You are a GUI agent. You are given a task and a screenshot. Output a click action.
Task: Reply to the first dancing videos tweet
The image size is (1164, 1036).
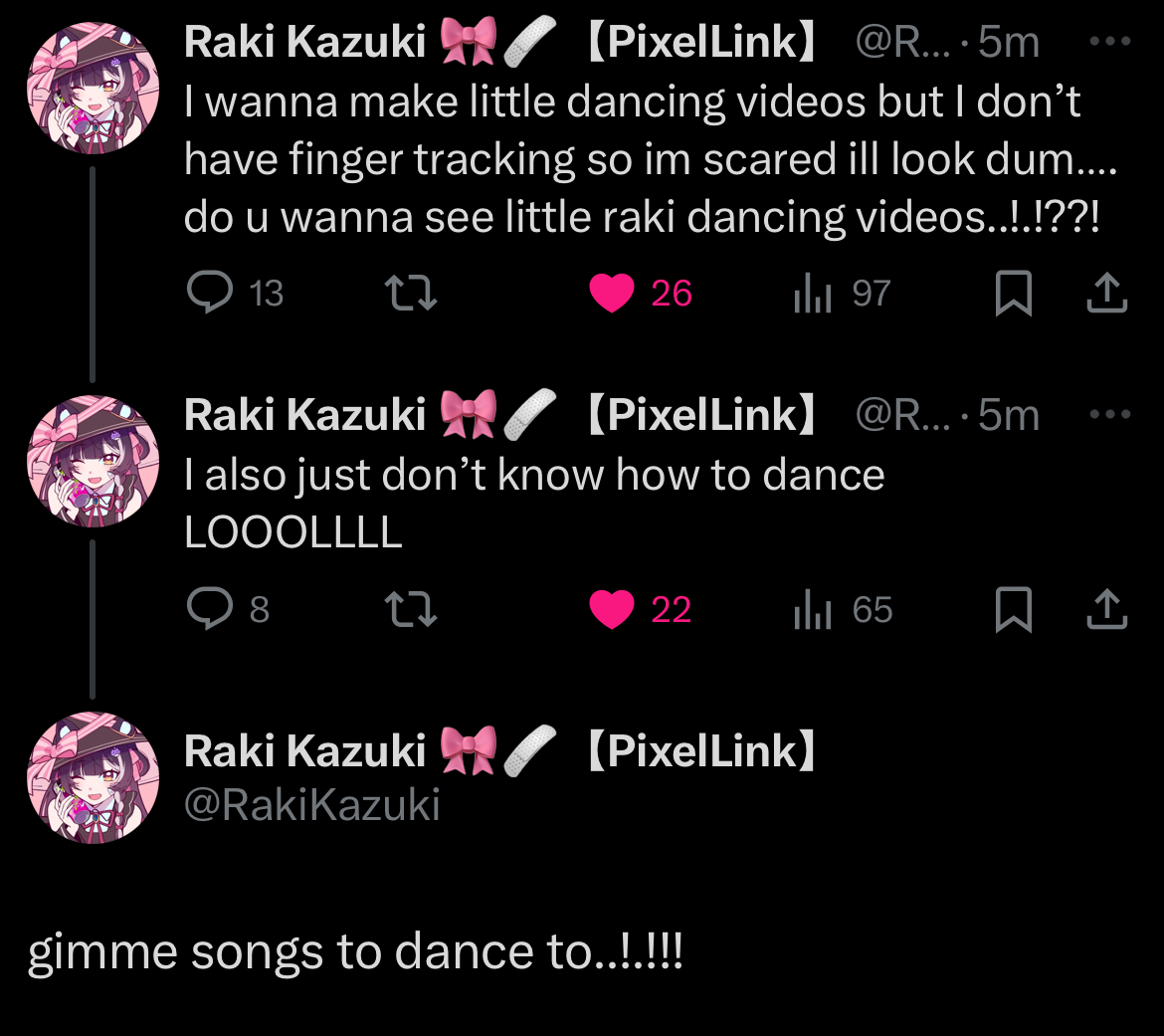208,294
